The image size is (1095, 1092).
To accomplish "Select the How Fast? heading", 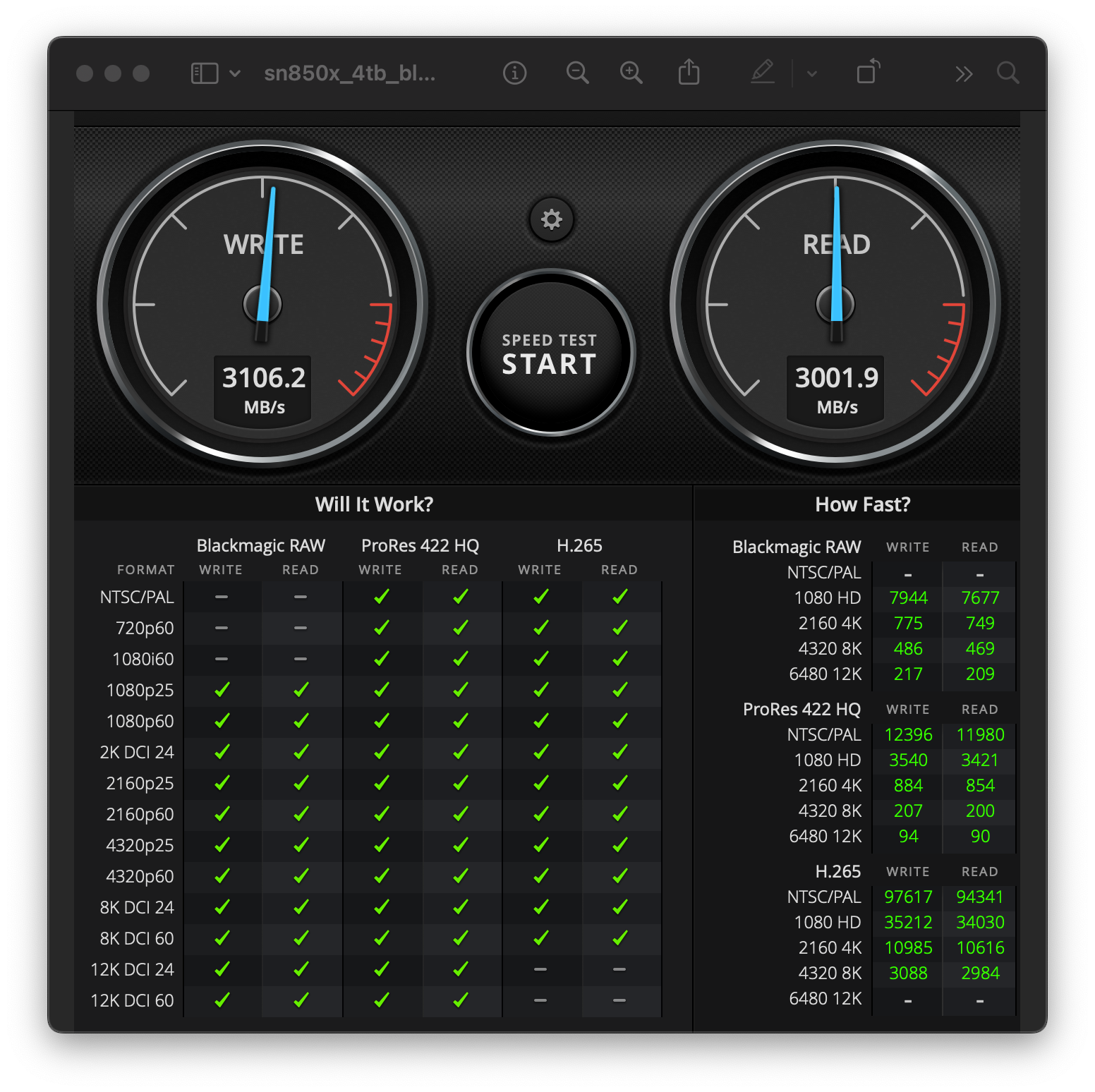I will tap(863, 504).
